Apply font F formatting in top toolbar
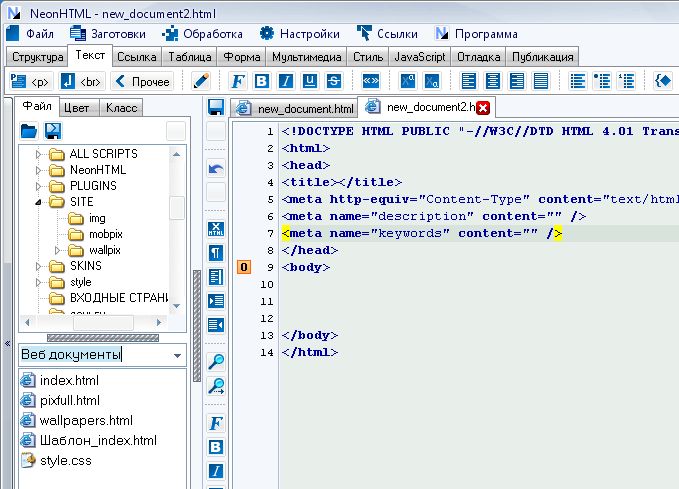679x489 pixels. [x=238, y=81]
